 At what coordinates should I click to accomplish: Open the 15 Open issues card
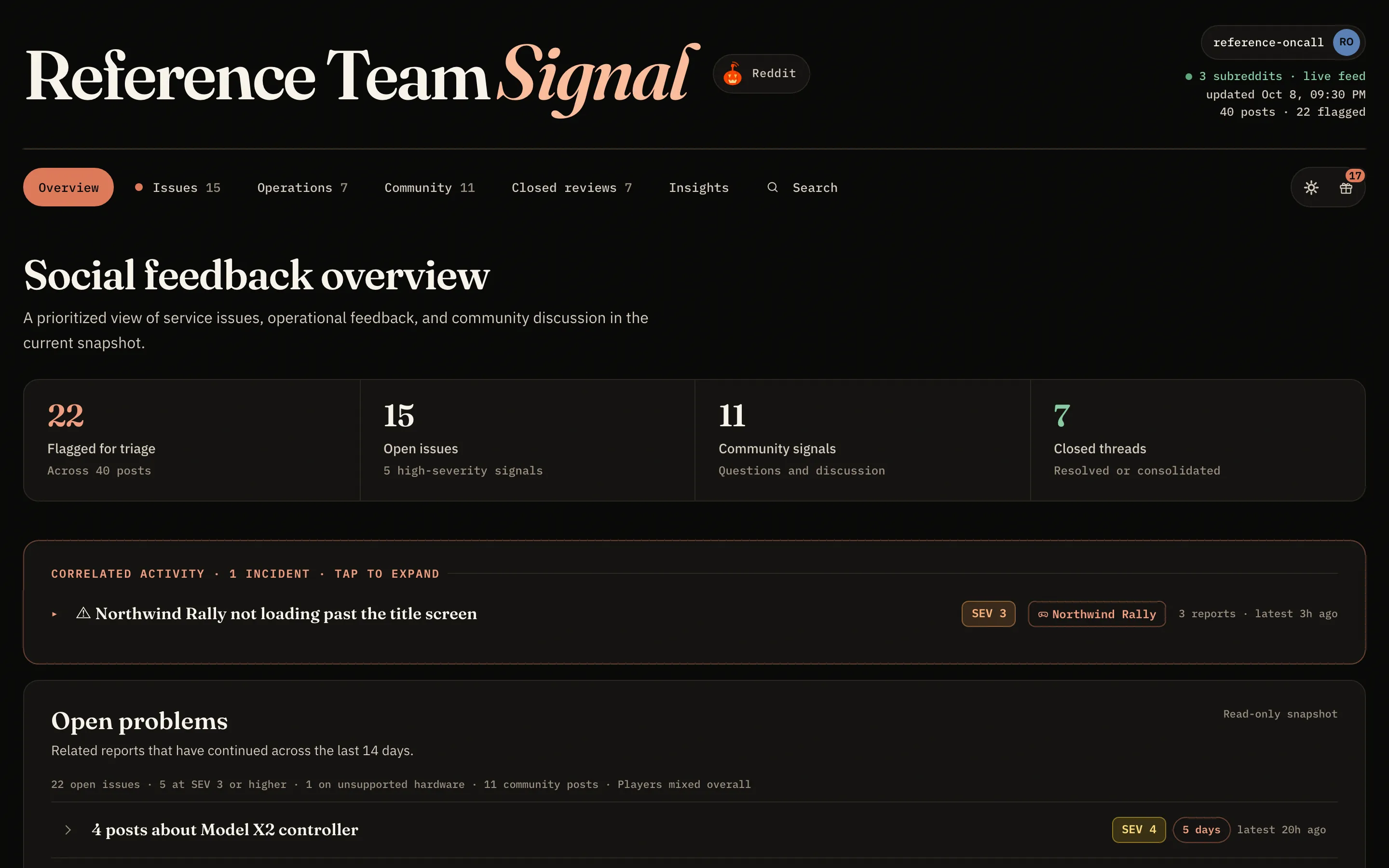click(x=528, y=440)
